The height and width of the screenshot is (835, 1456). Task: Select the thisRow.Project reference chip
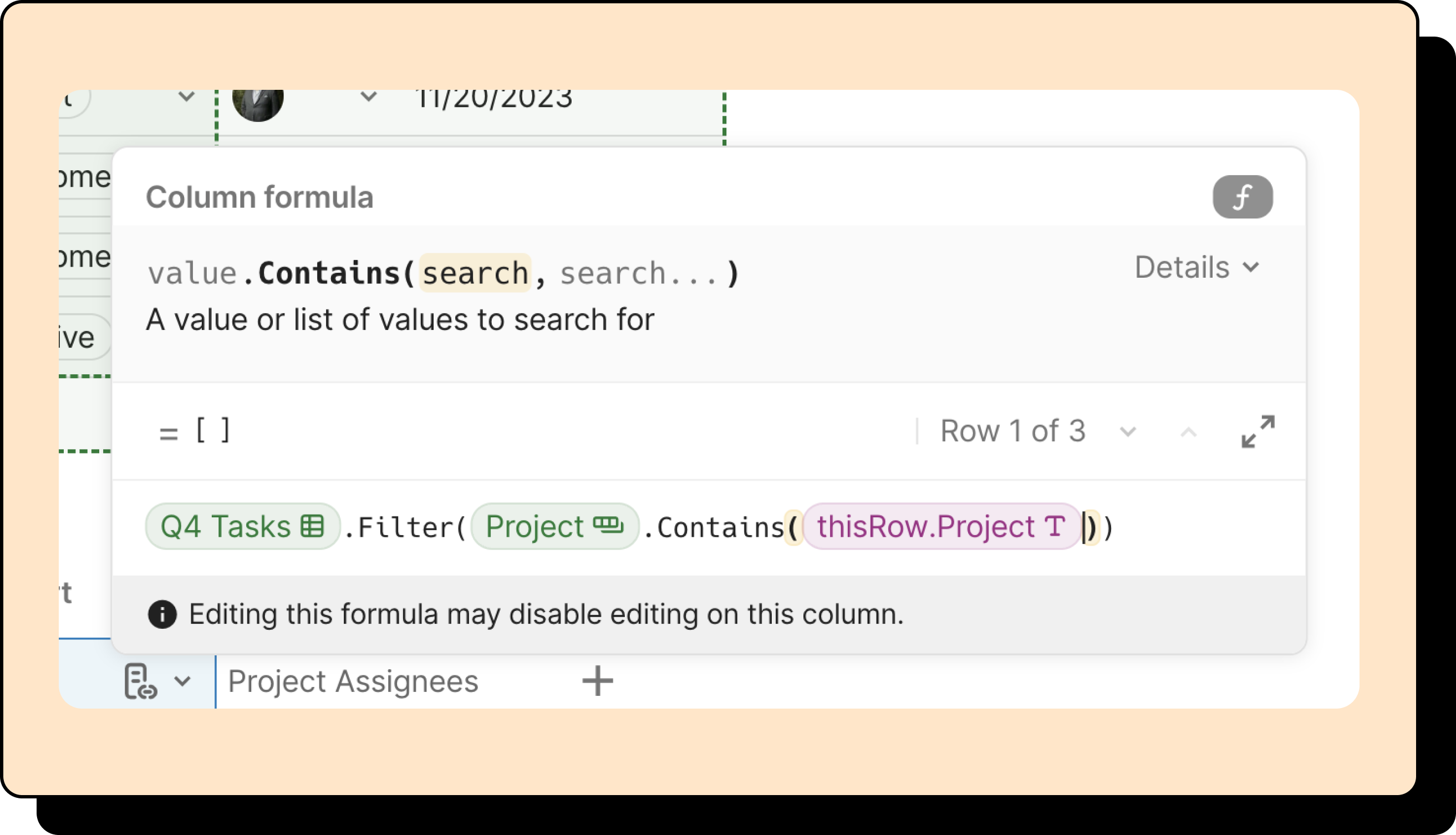(x=926, y=526)
